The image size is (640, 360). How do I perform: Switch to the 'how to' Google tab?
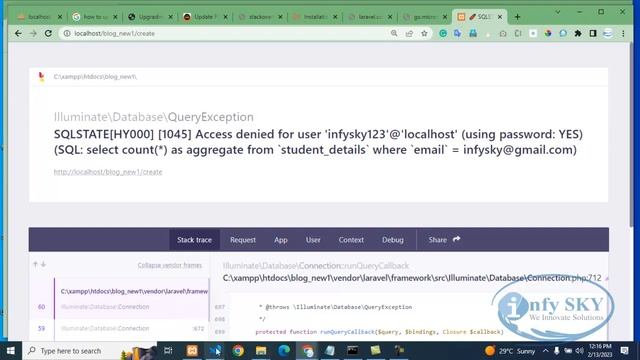click(x=94, y=17)
